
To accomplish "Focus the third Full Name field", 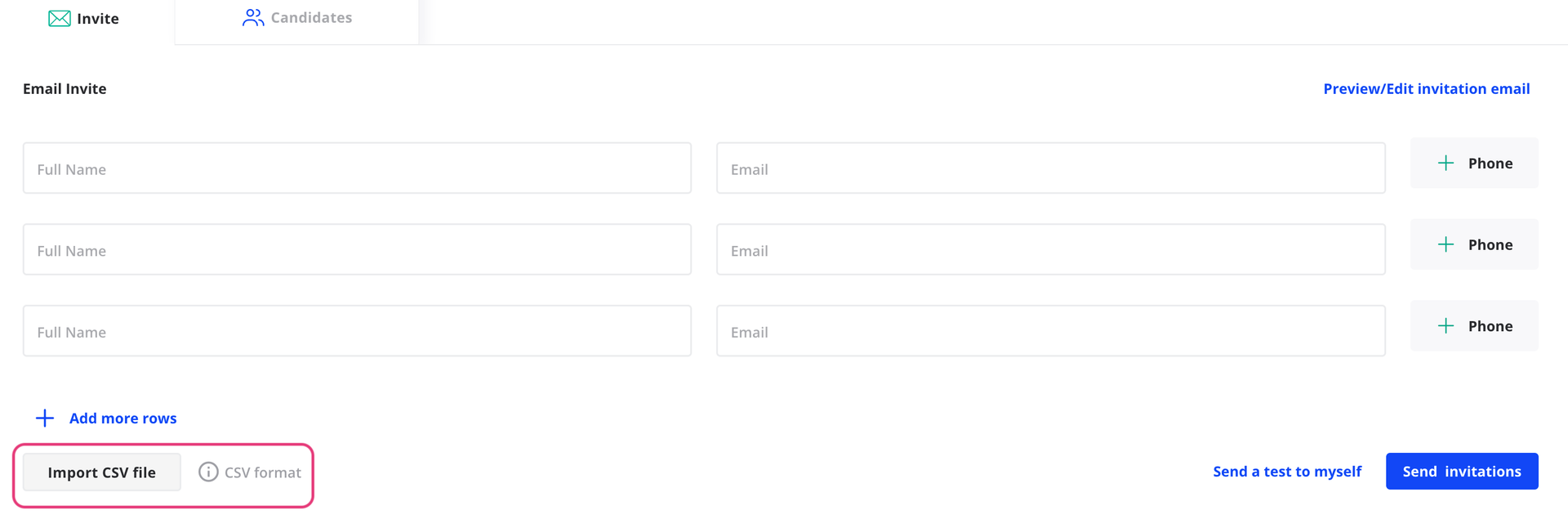I will coord(357,331).
